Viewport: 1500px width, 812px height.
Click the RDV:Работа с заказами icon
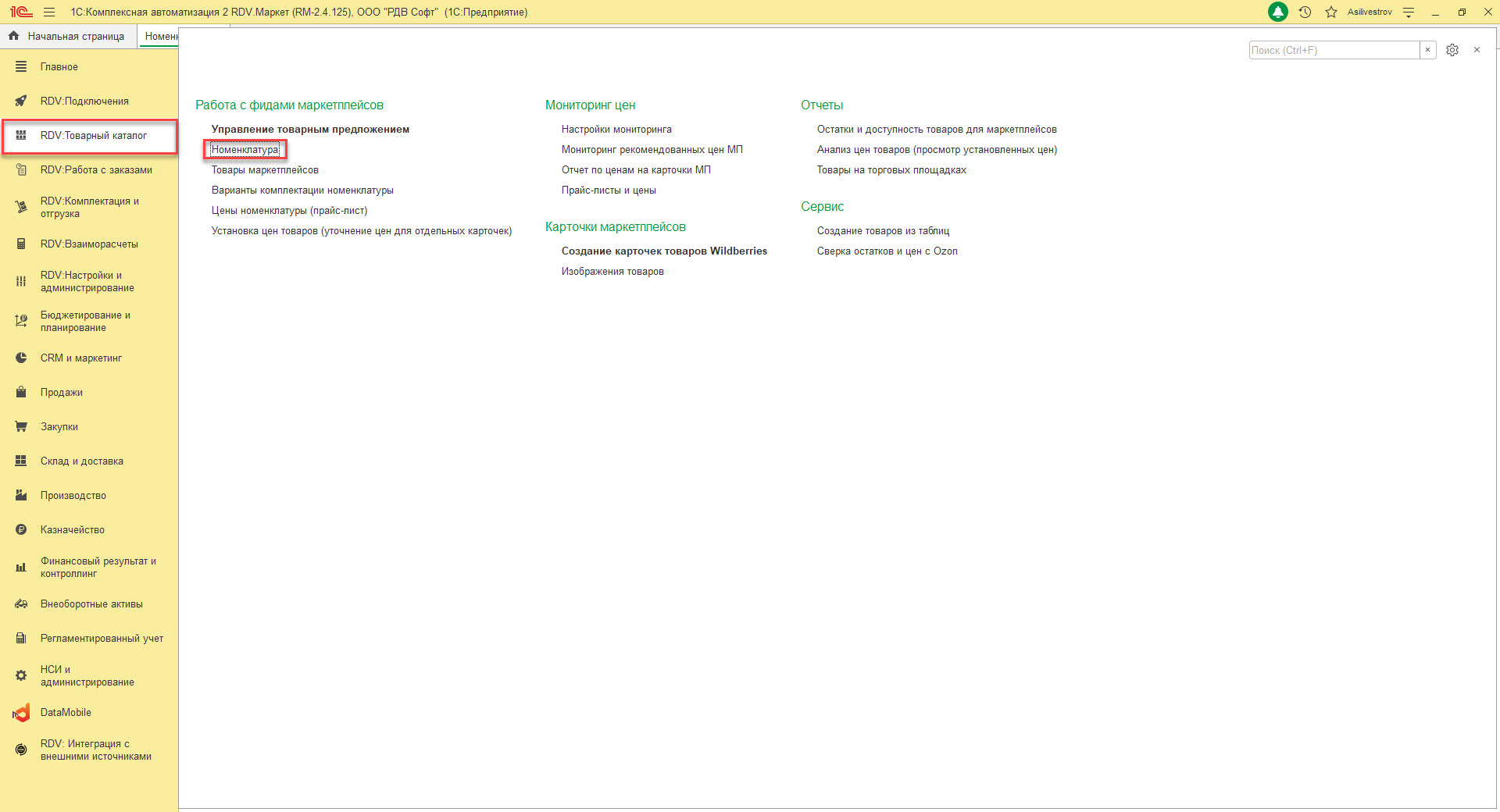(21, 170)
